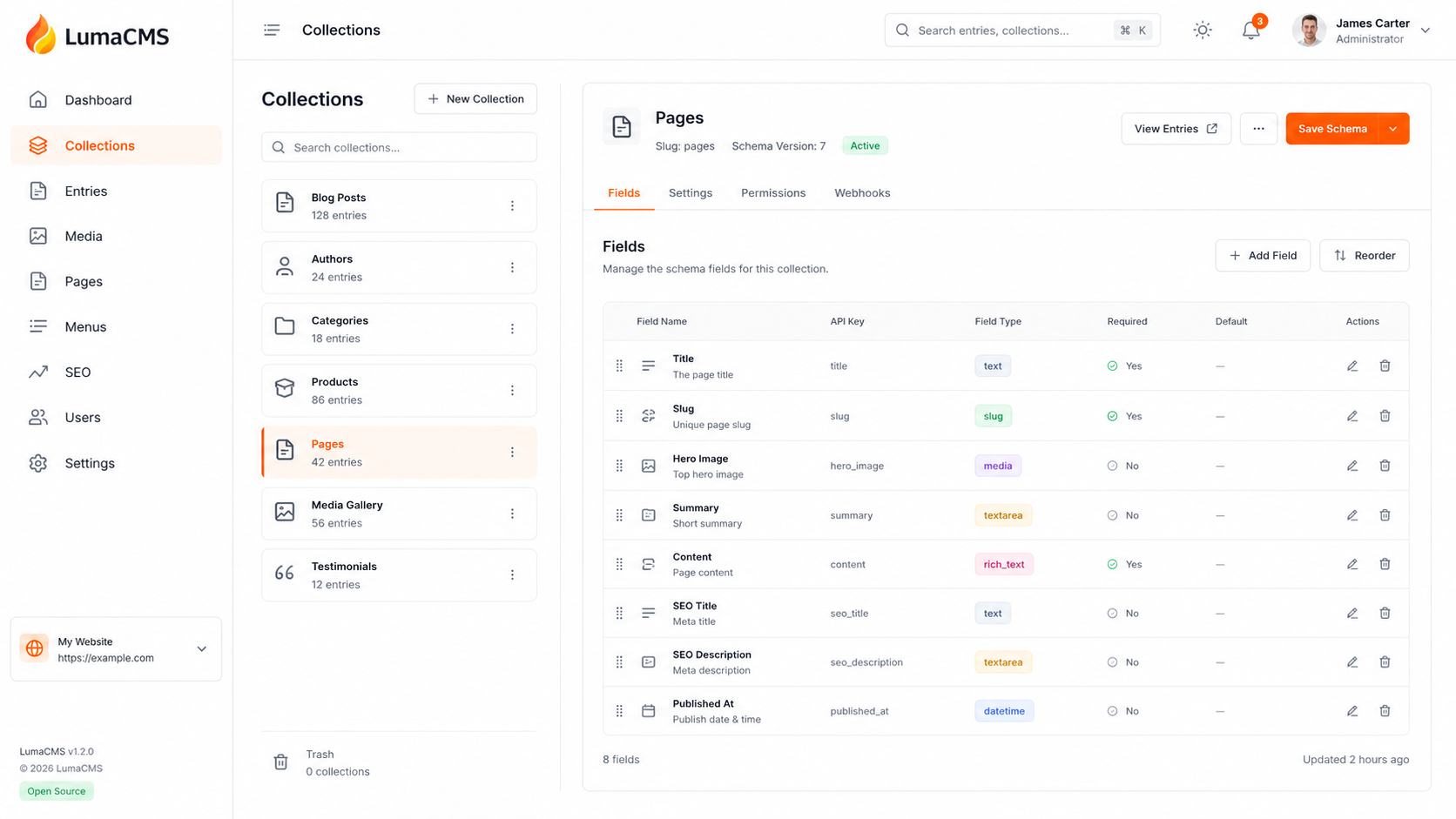Click the hero_image API key
Viewport: 1456px width, 819px height.
(x=857, y=467)
